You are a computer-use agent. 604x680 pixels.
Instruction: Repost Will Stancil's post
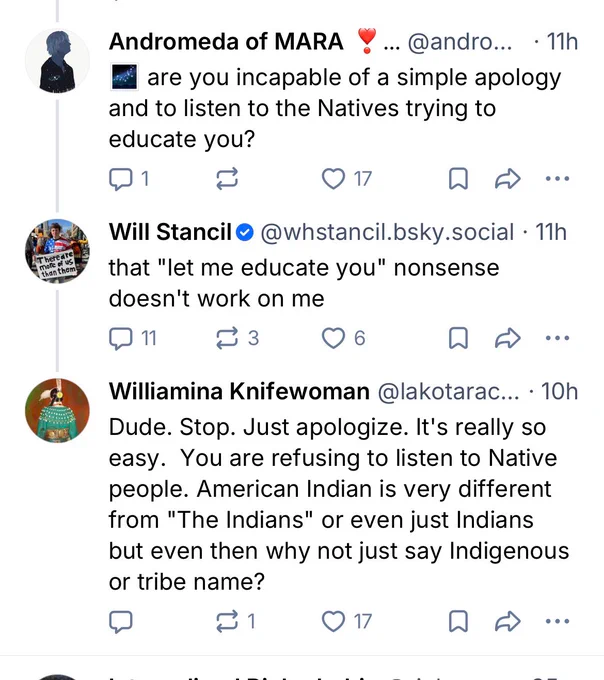pos(227,338)
